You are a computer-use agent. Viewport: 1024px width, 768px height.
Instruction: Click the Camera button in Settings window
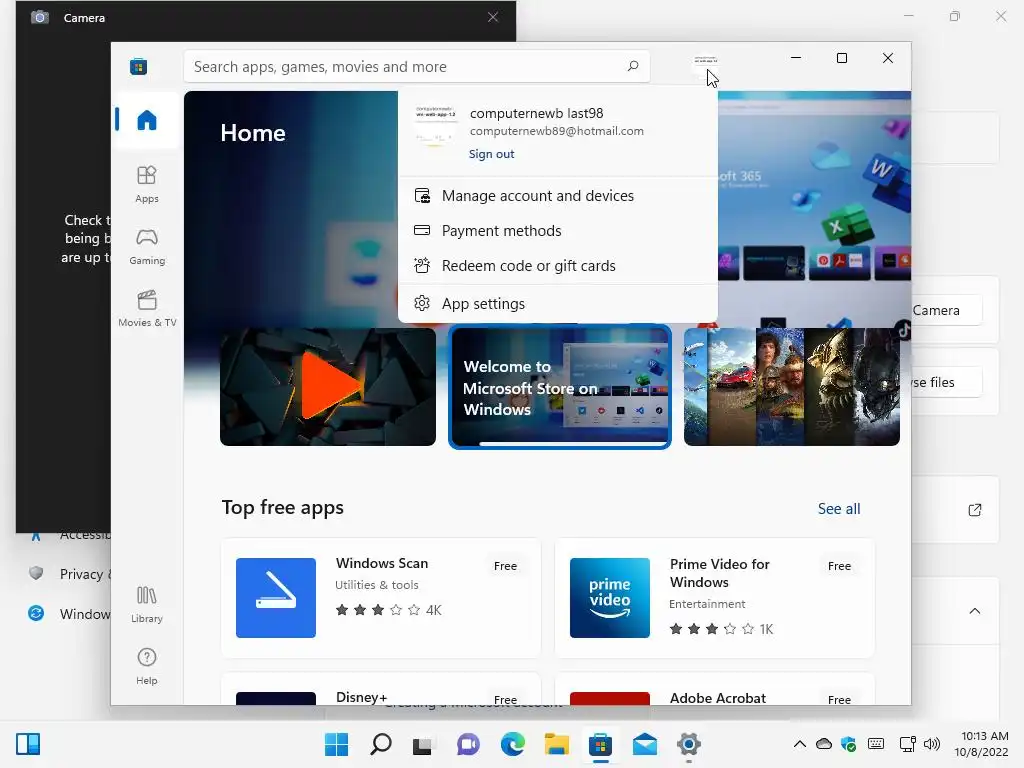pyautogui.click(x=946, y=310)
